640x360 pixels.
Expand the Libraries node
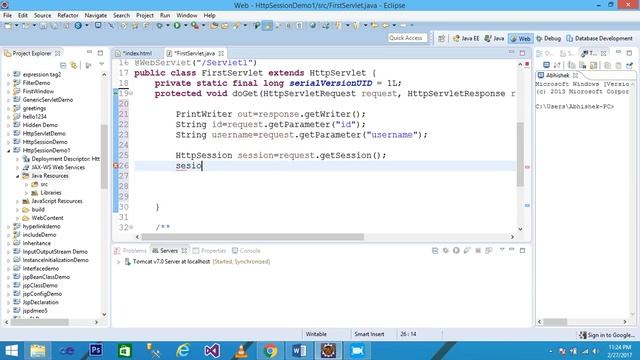coord(27,193)
